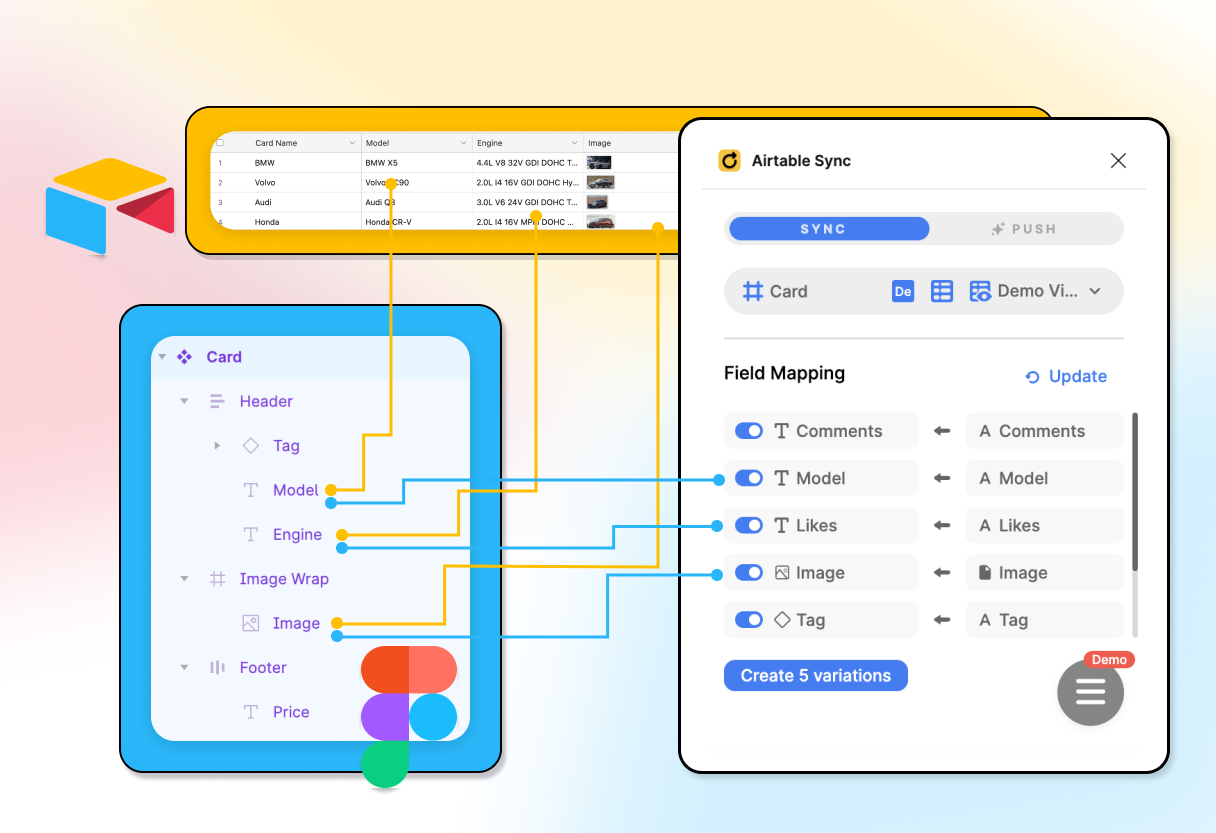The height and width of the screenshot is (833, 1216).
Task: Expand the Tag layer
Action: click(217, 446)
